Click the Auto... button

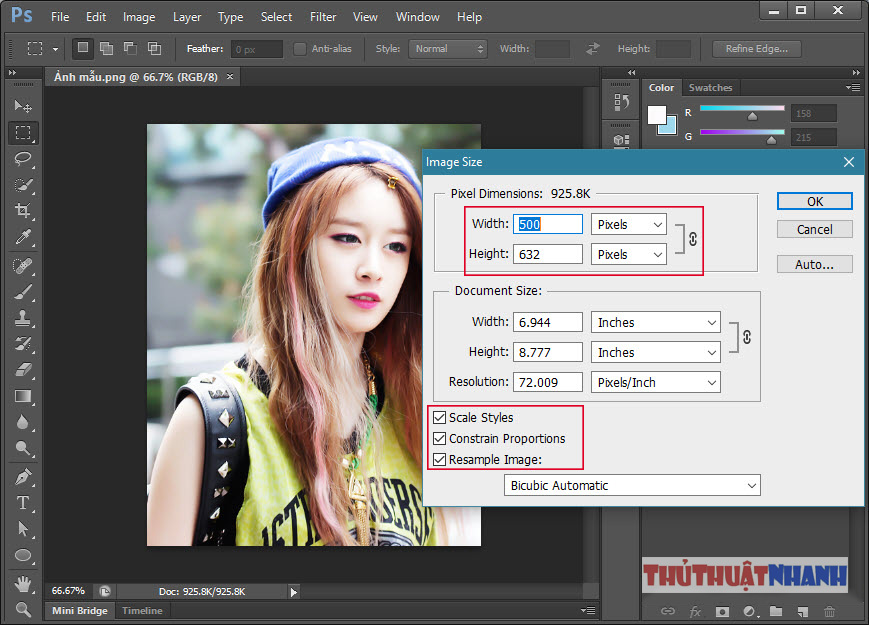coord(814,264)
